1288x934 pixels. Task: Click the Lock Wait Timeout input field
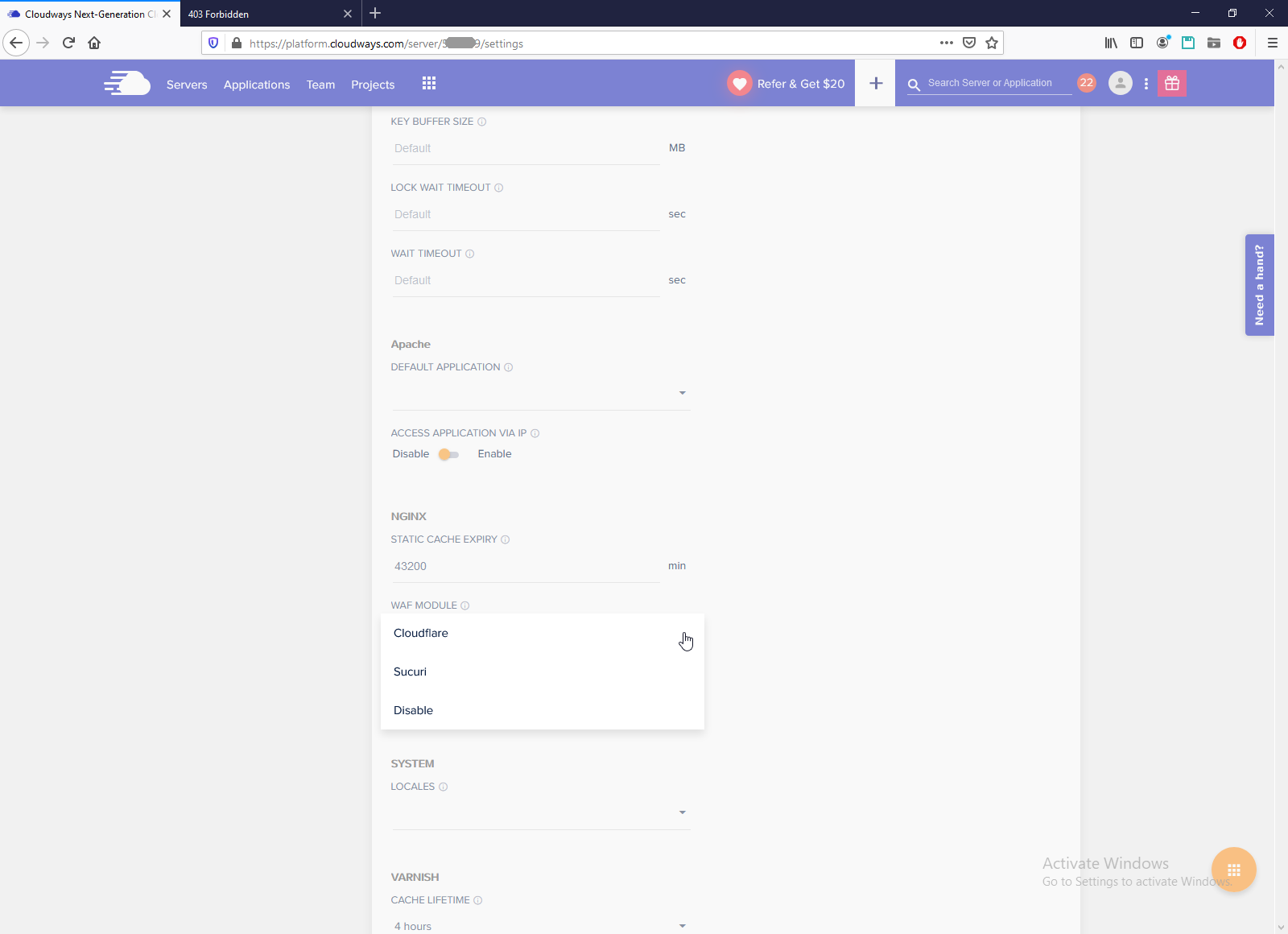point(526,214)
